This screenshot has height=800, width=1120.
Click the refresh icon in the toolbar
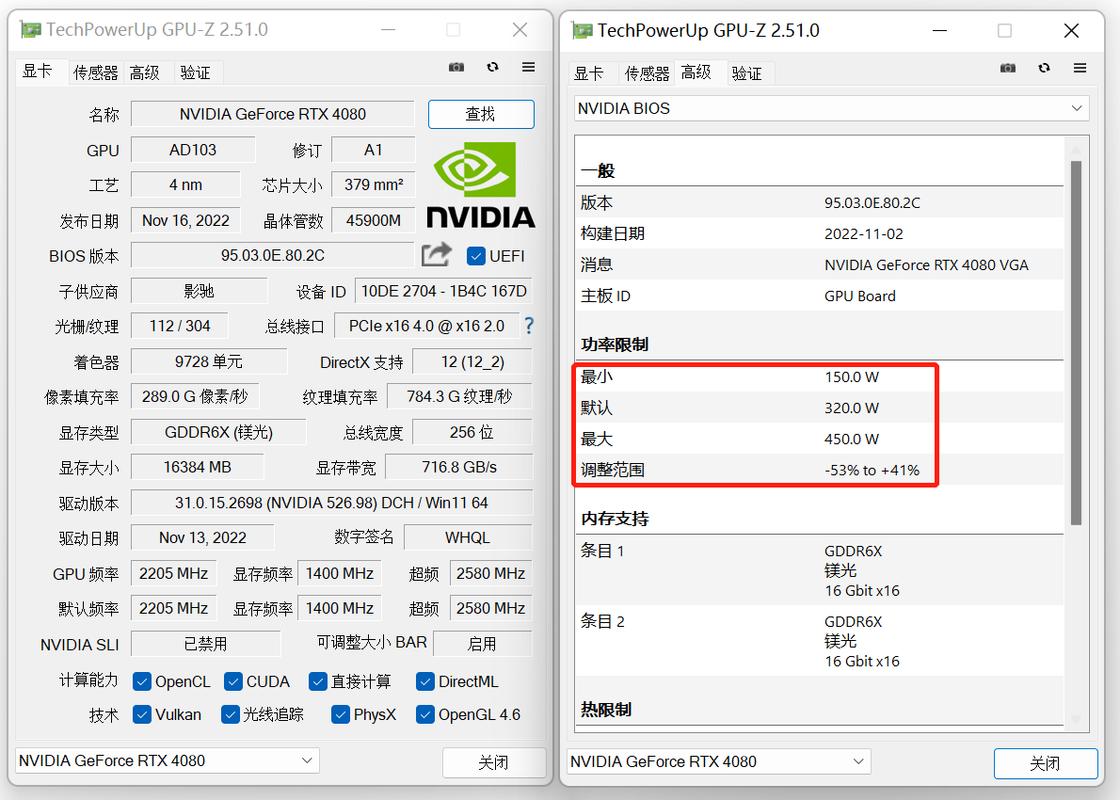tap(492, 67)
